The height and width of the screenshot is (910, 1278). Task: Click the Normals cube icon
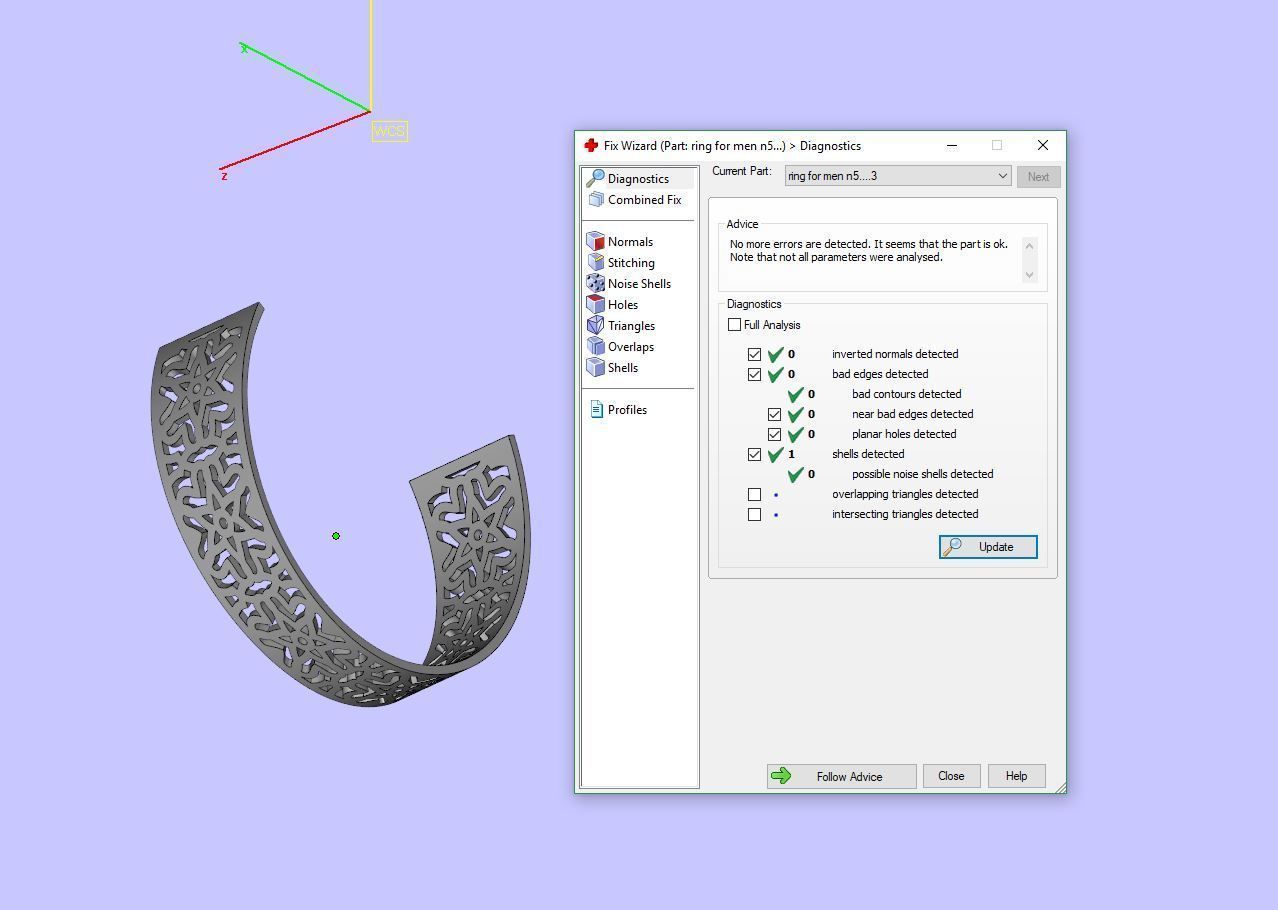coord(595,241)
